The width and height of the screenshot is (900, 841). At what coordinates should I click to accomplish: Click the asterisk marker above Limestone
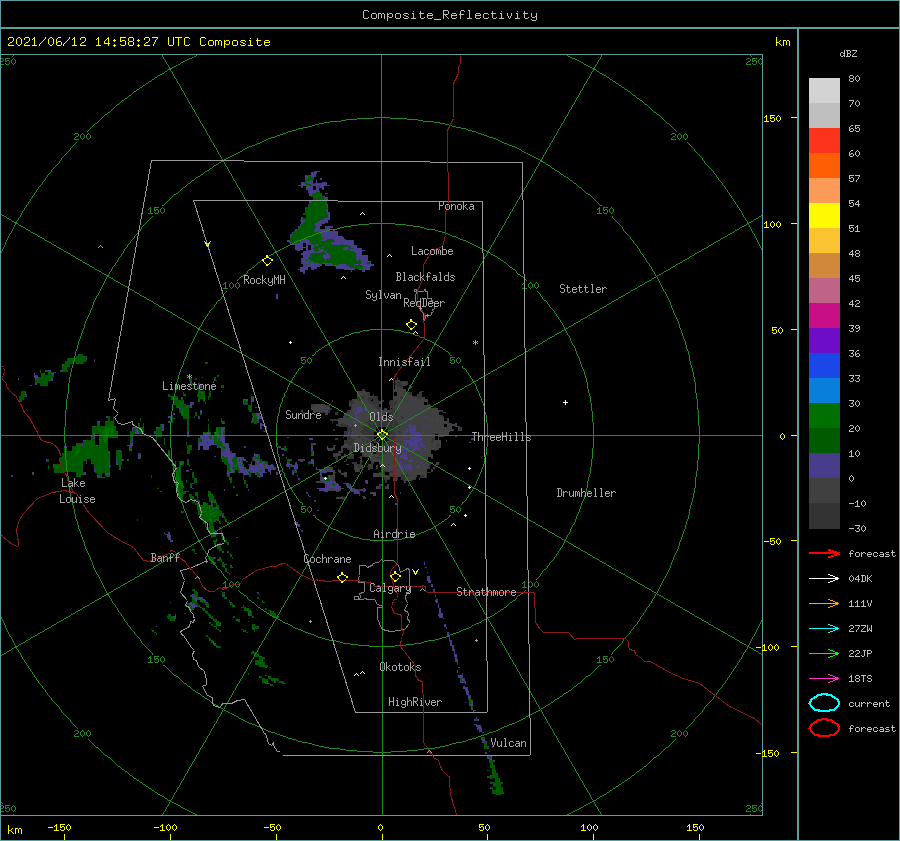click(x=189, y=378)
